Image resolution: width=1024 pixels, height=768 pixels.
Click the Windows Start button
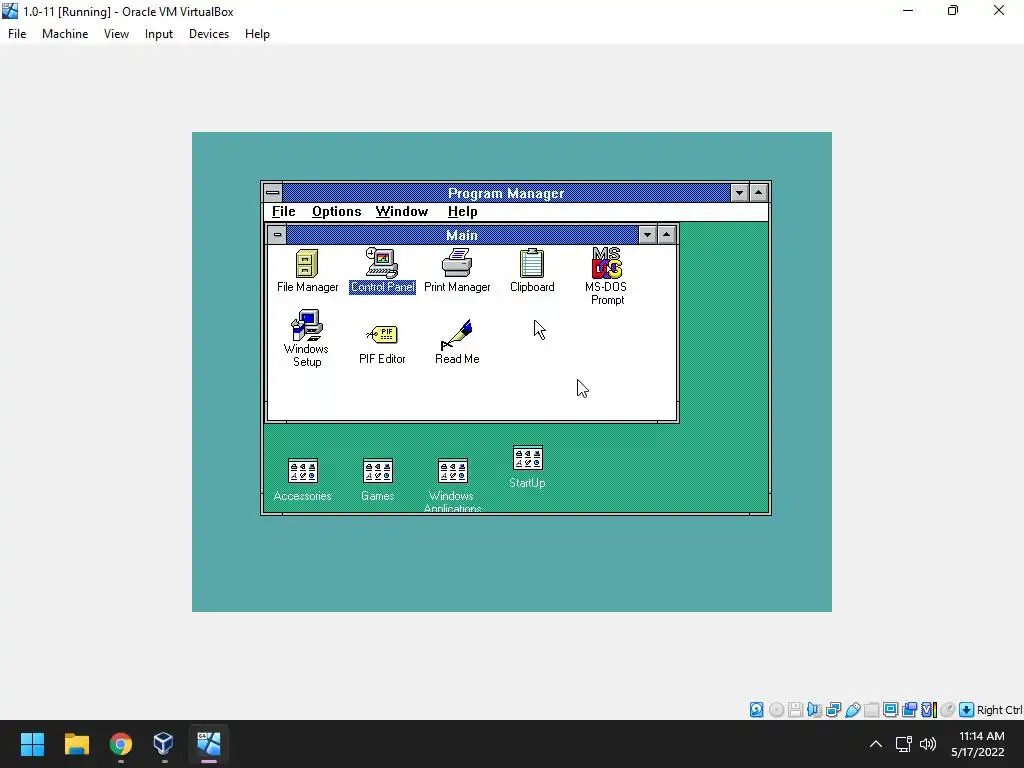point(32,744)
